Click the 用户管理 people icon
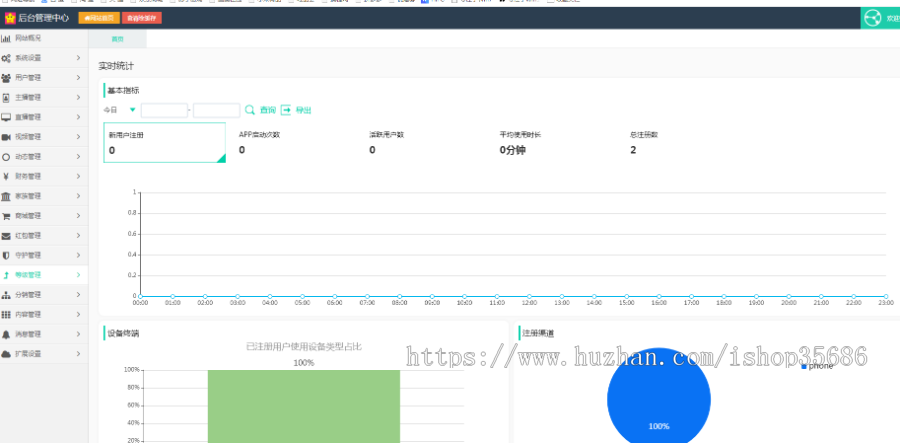 (x=6, y=78)
